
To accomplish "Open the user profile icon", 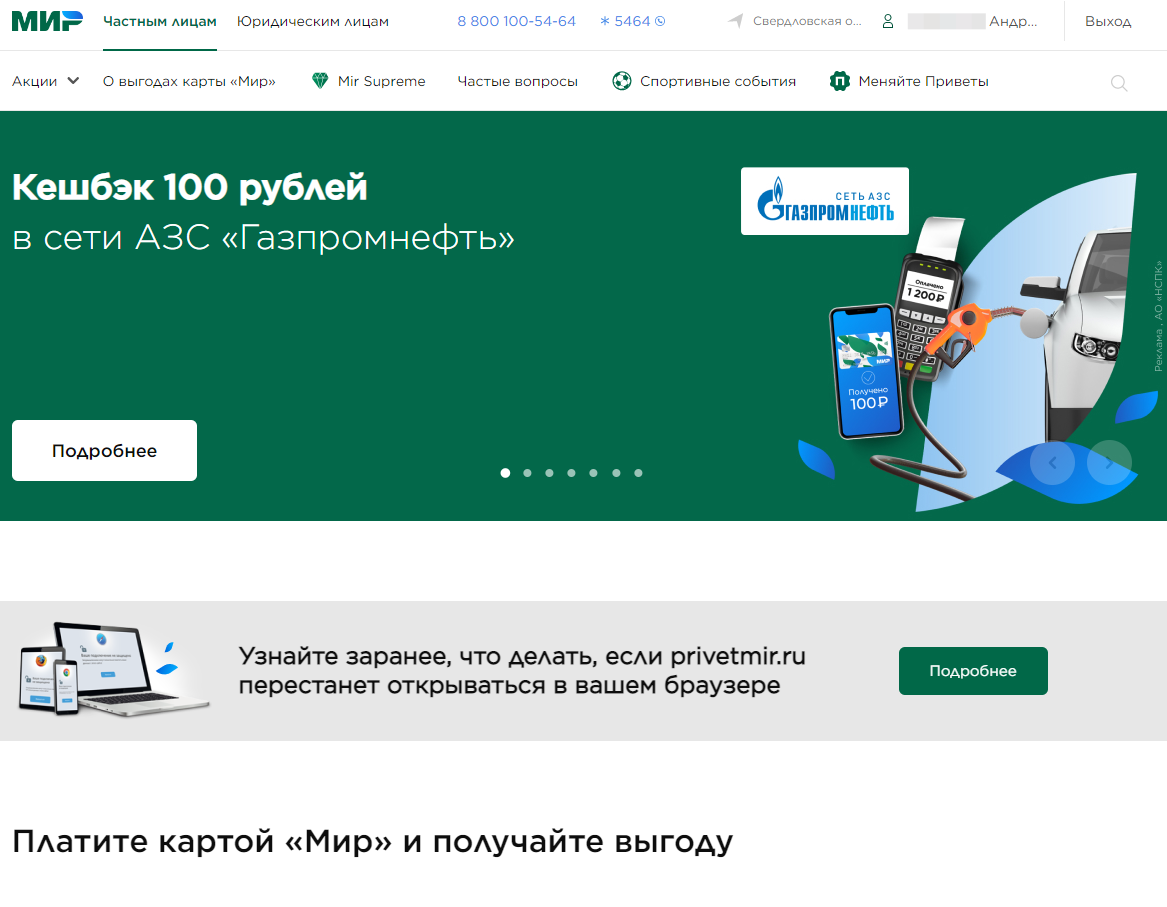I will [x=888, y=20].
